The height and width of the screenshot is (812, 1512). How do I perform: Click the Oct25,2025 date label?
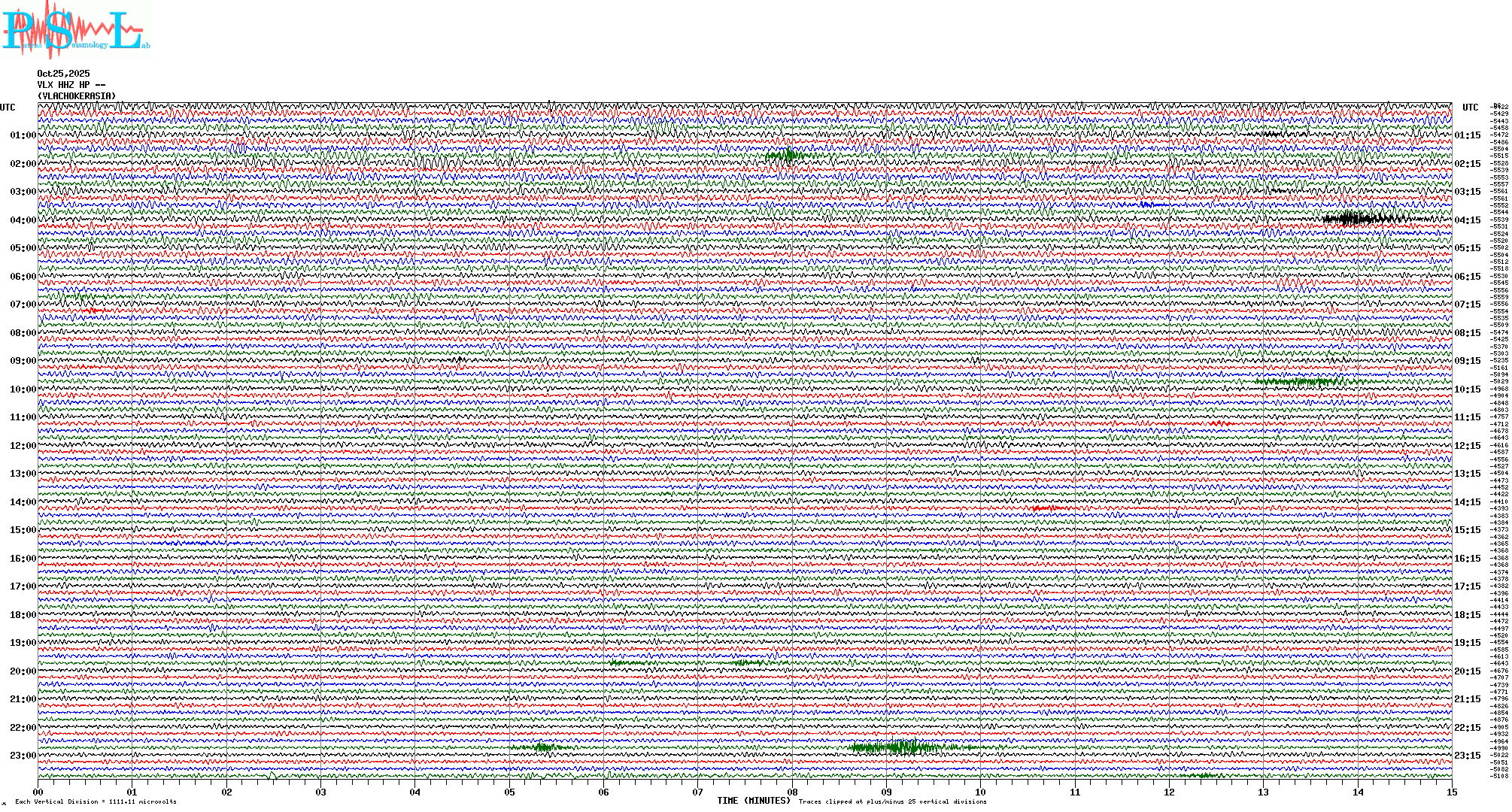63,74
